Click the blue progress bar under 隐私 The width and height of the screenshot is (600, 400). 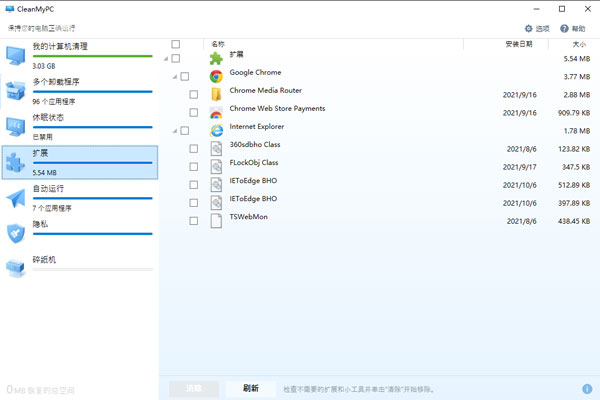93,234
